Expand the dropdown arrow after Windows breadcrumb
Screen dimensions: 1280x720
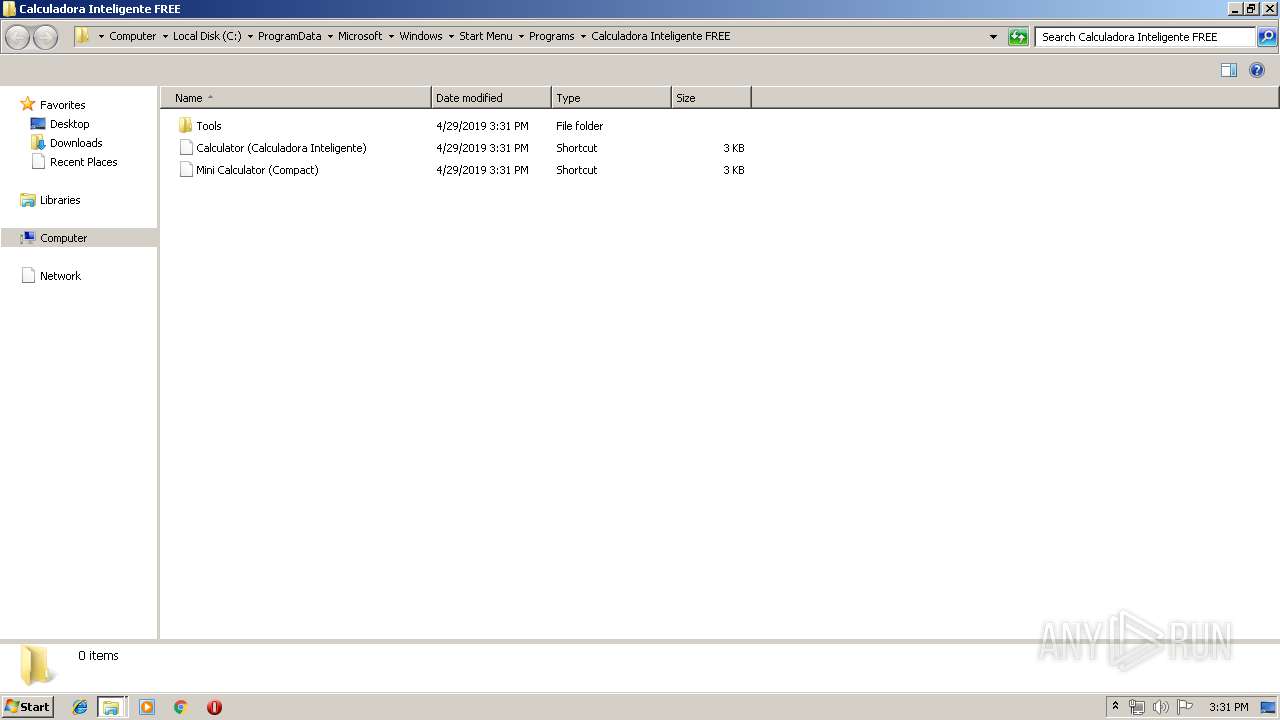point(451,36)
